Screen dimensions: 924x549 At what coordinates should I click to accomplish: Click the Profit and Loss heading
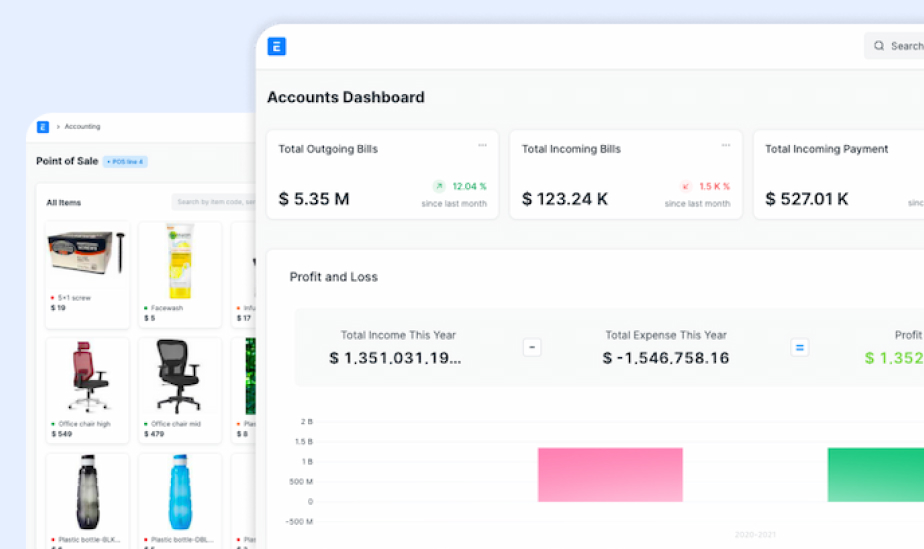pyautogui.click(x=334, y=277)
